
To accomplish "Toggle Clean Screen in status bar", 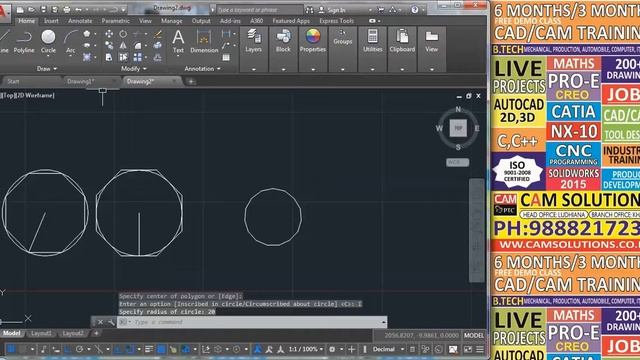I will tap(467, 349).
